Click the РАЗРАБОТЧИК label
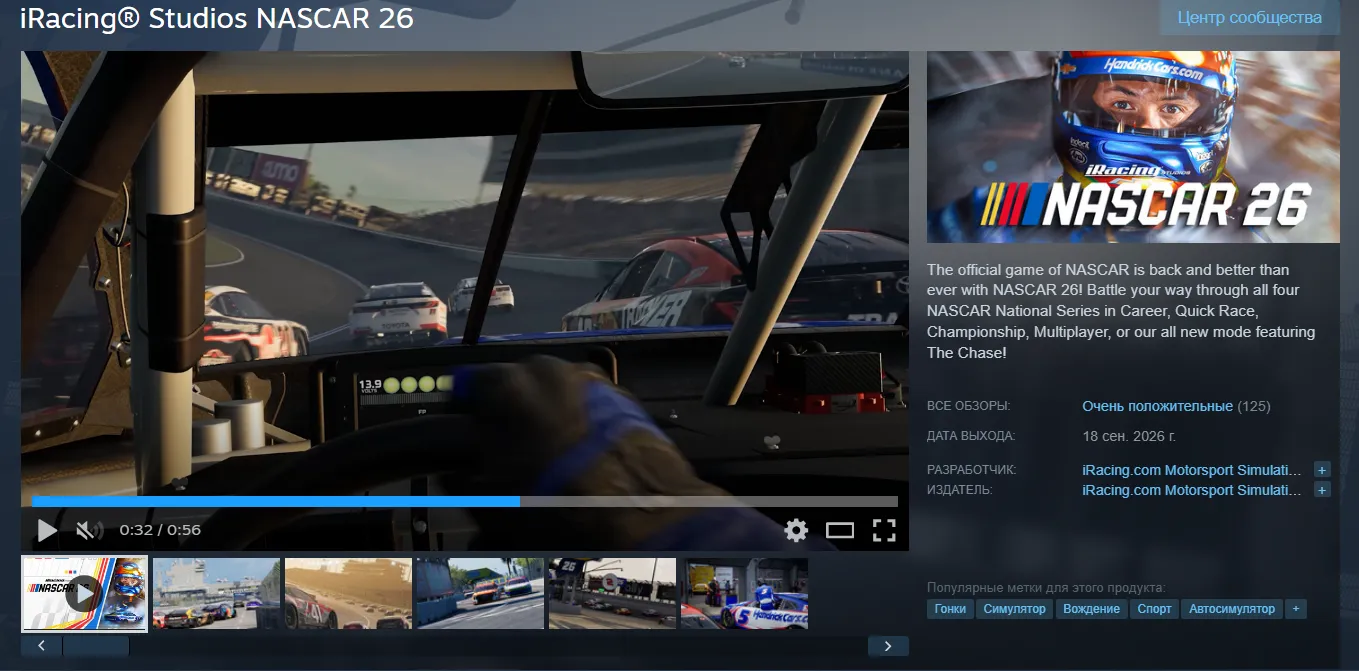Screen dimensions: 1359x671 tap(972, 470)
